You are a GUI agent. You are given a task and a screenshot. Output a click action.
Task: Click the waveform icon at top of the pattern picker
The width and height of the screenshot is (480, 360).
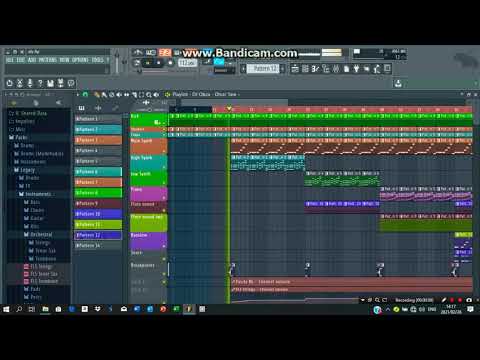(x=98, y=108)
